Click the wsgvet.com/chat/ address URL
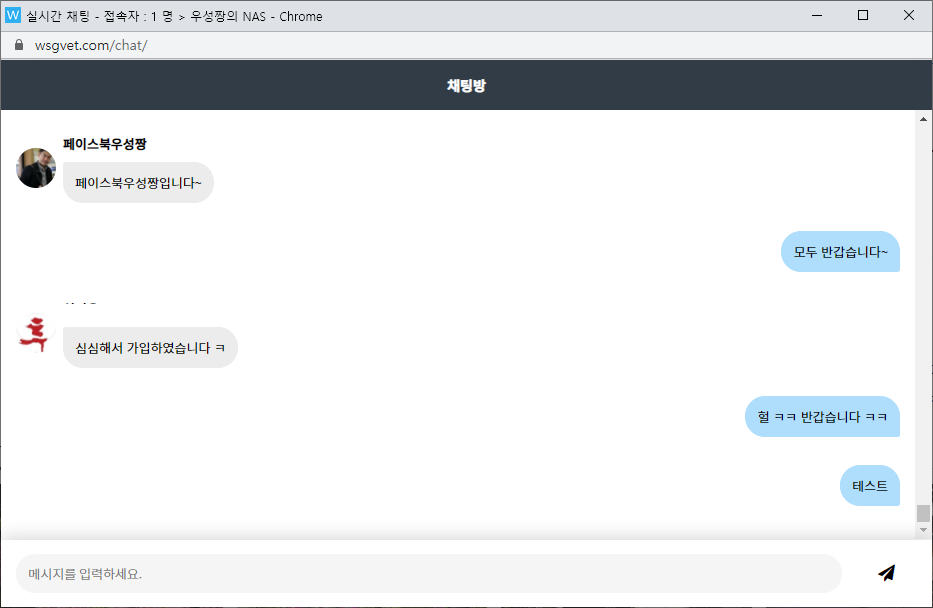The height and width of the screenshot is (608, 933). click(x=91, y=45)
